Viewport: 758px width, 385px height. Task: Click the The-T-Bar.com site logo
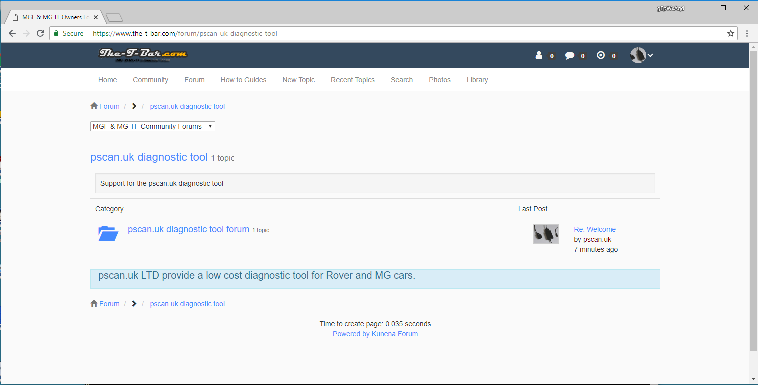[143, 55]
